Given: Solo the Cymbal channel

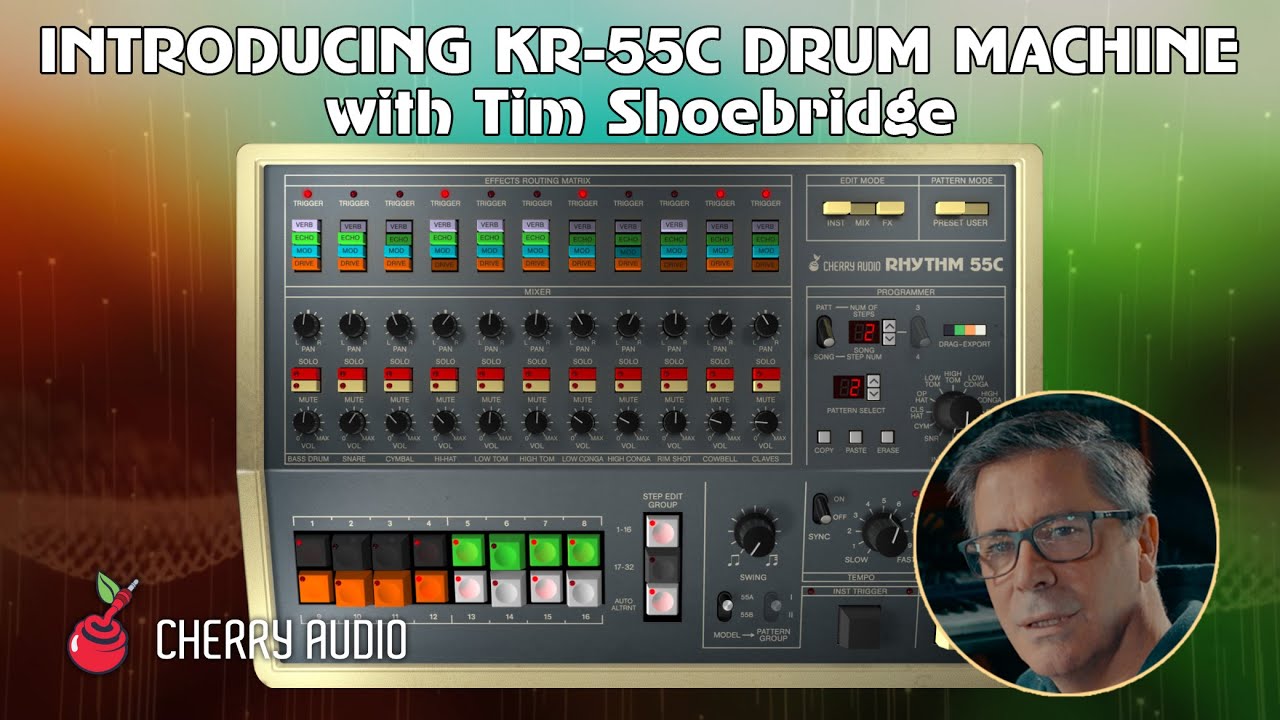Looking at the screenshot, I should pos(398,374).
